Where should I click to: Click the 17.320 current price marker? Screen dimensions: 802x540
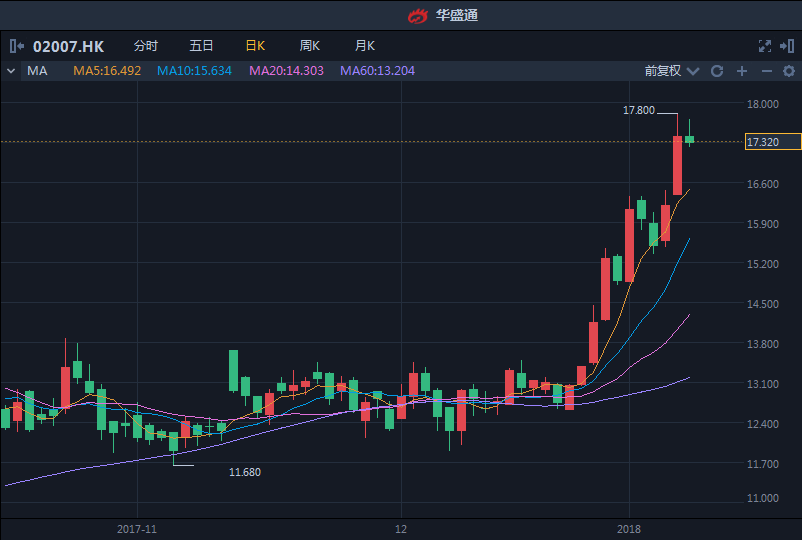[773, 143]
